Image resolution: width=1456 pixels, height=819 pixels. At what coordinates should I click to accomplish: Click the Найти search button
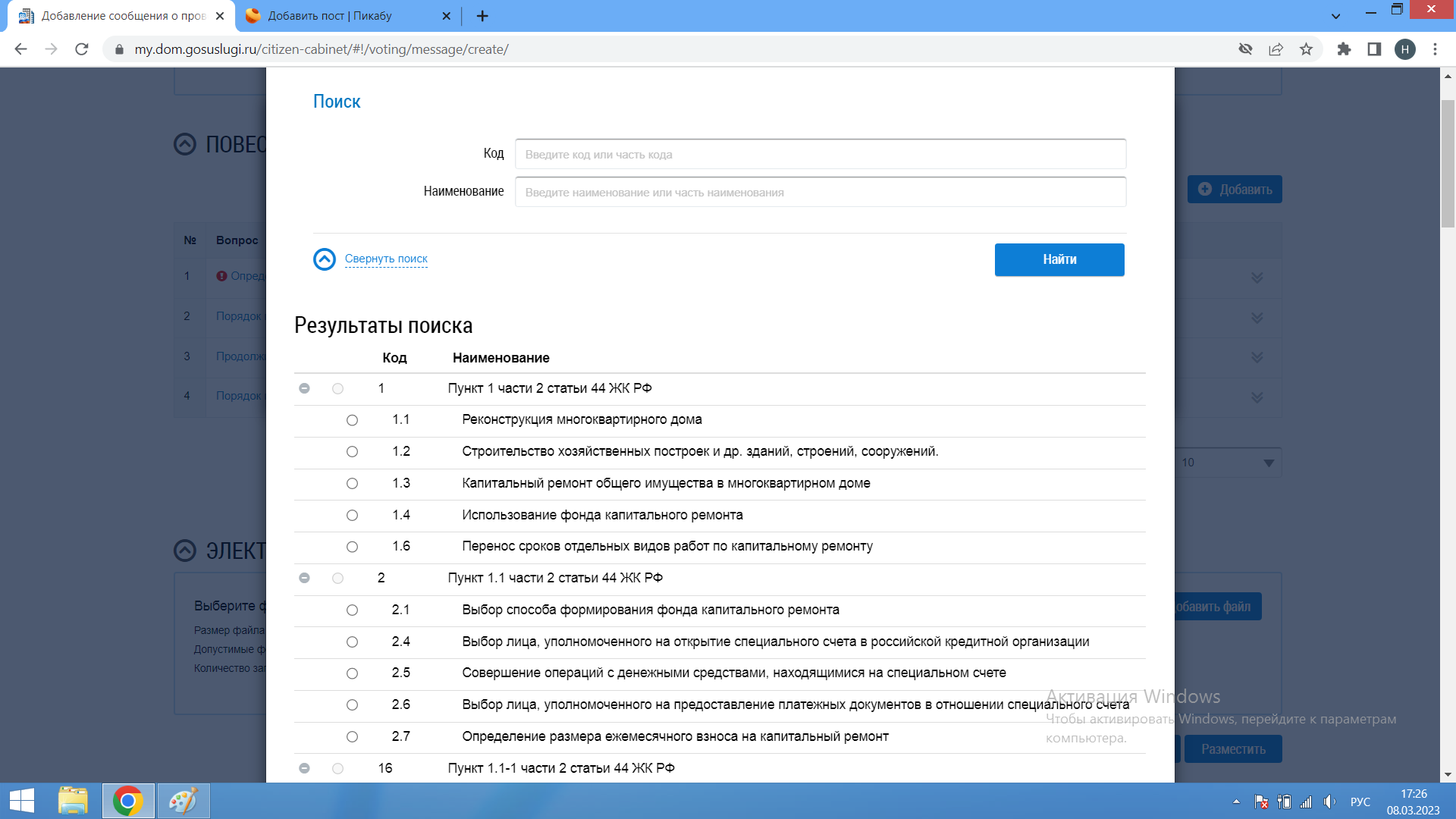click(x=1059, y=259)
